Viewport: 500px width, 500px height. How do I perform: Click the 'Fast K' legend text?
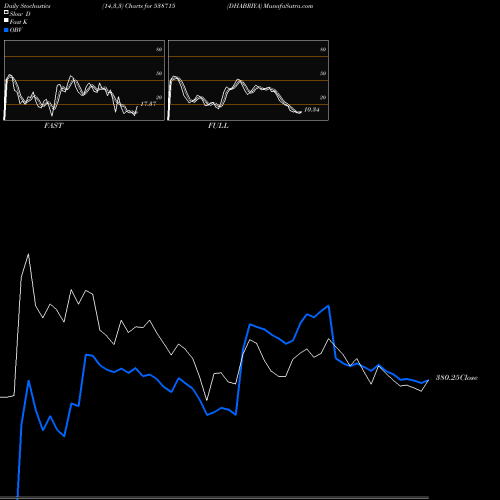[19, 22]
